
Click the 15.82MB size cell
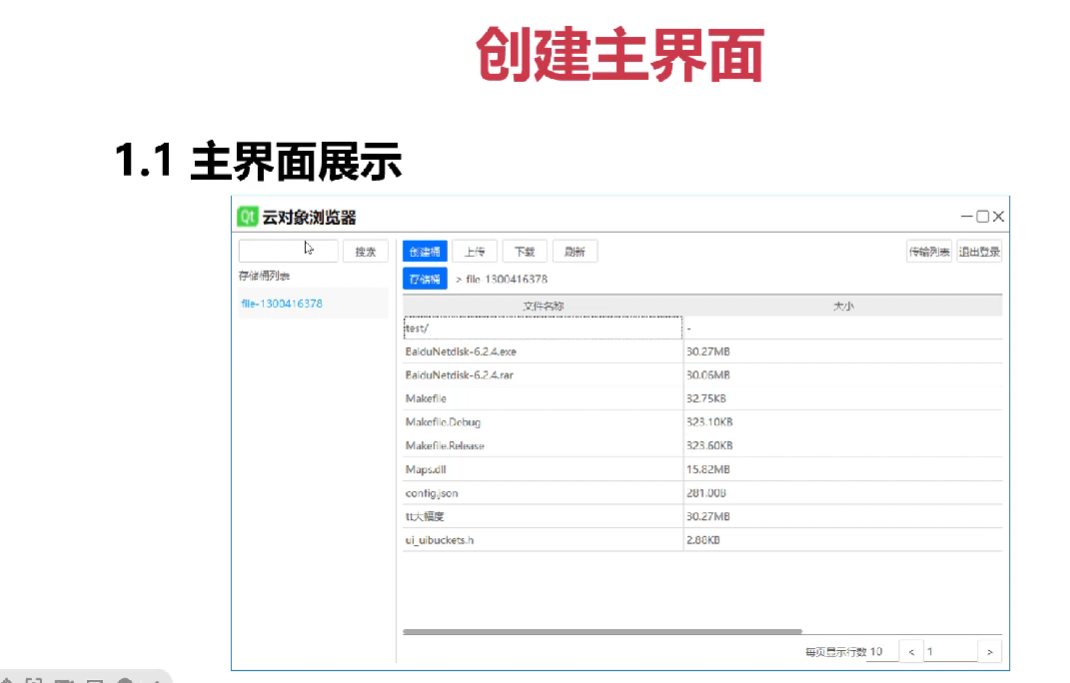(x=843, y=469)
